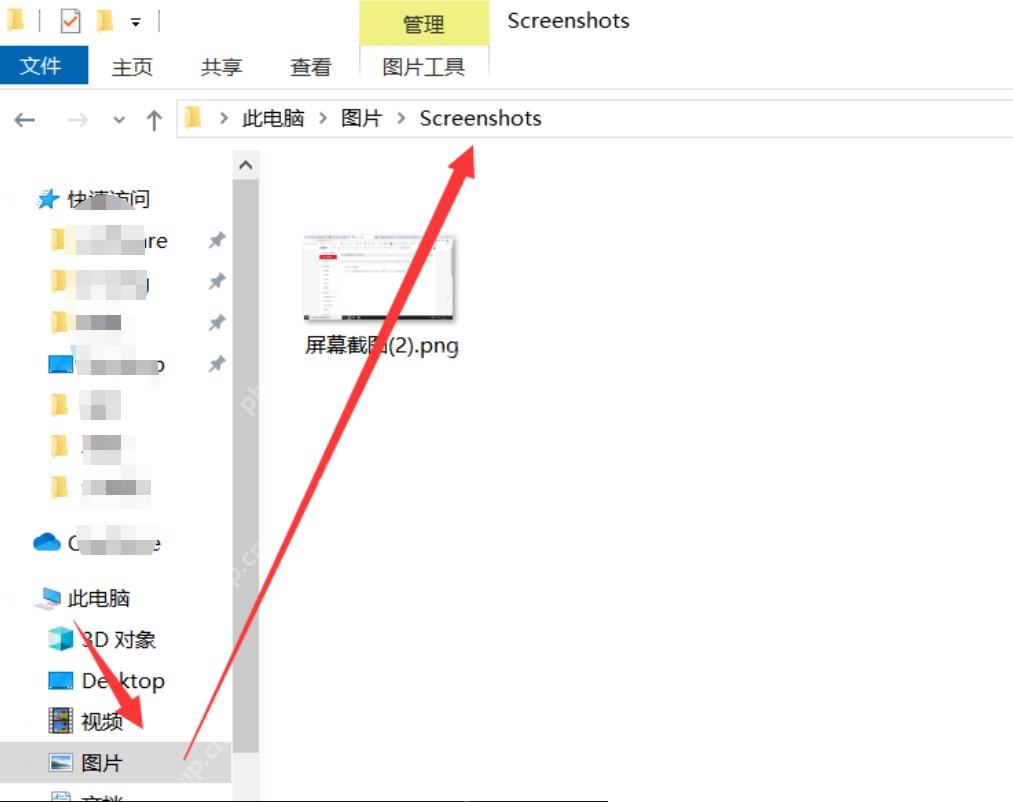This screenshot has width=1013, height=802.
Task: Open the 屏幕截图(2).png thumbnail
Action: (379, 278)
